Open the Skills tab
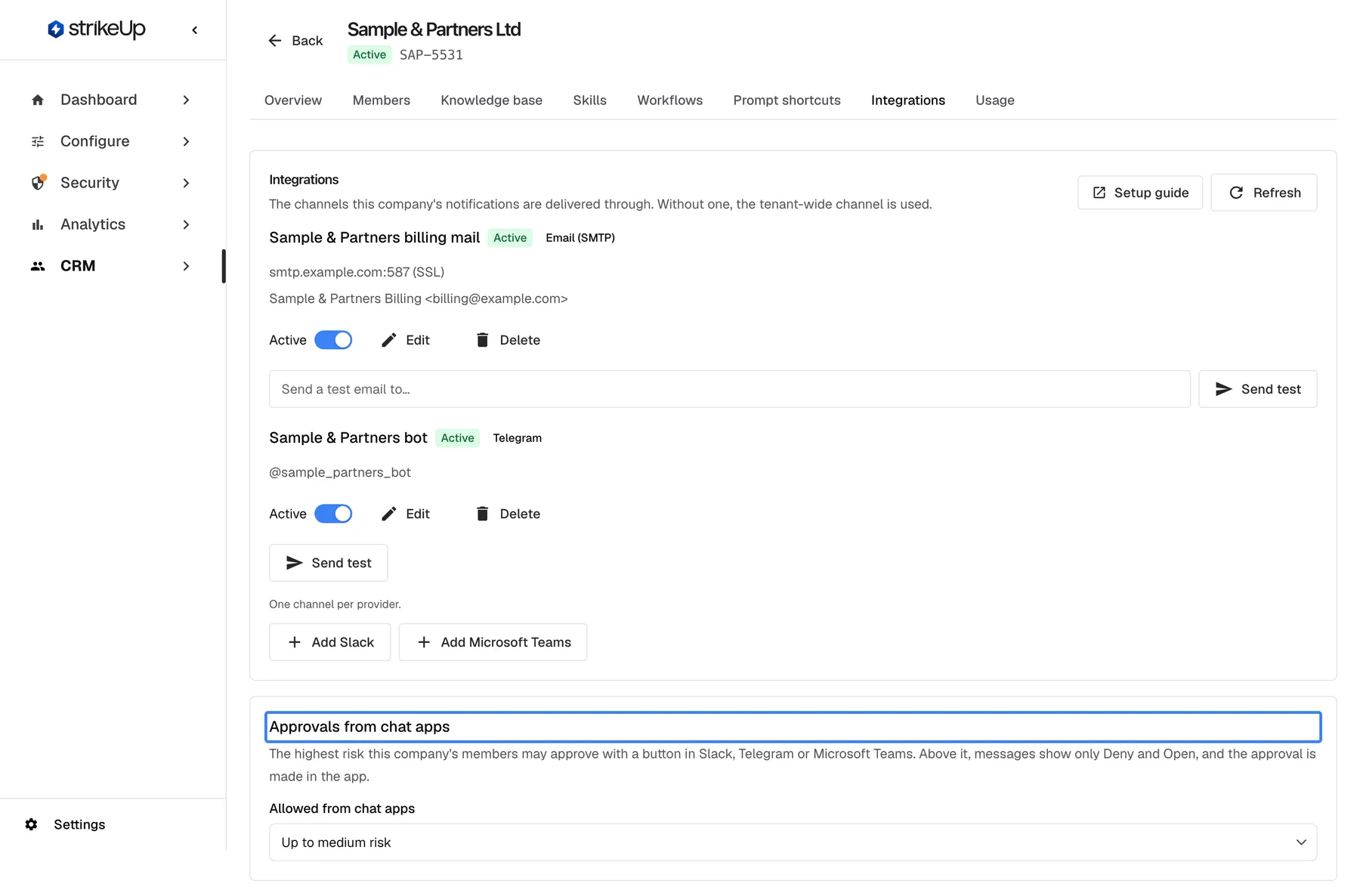The image size is (1360, 896). (590, 100)
